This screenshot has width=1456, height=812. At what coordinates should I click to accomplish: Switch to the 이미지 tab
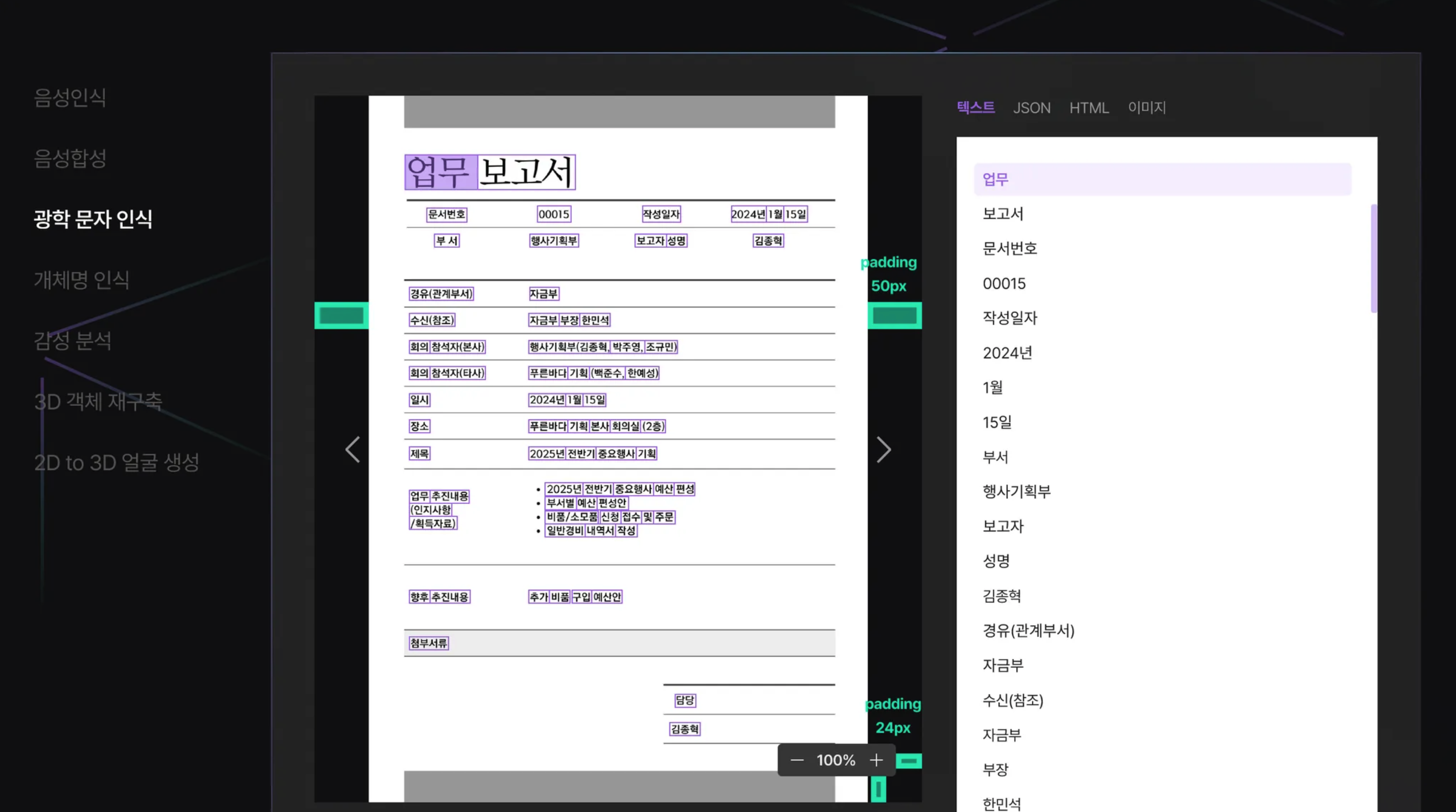1147,107
